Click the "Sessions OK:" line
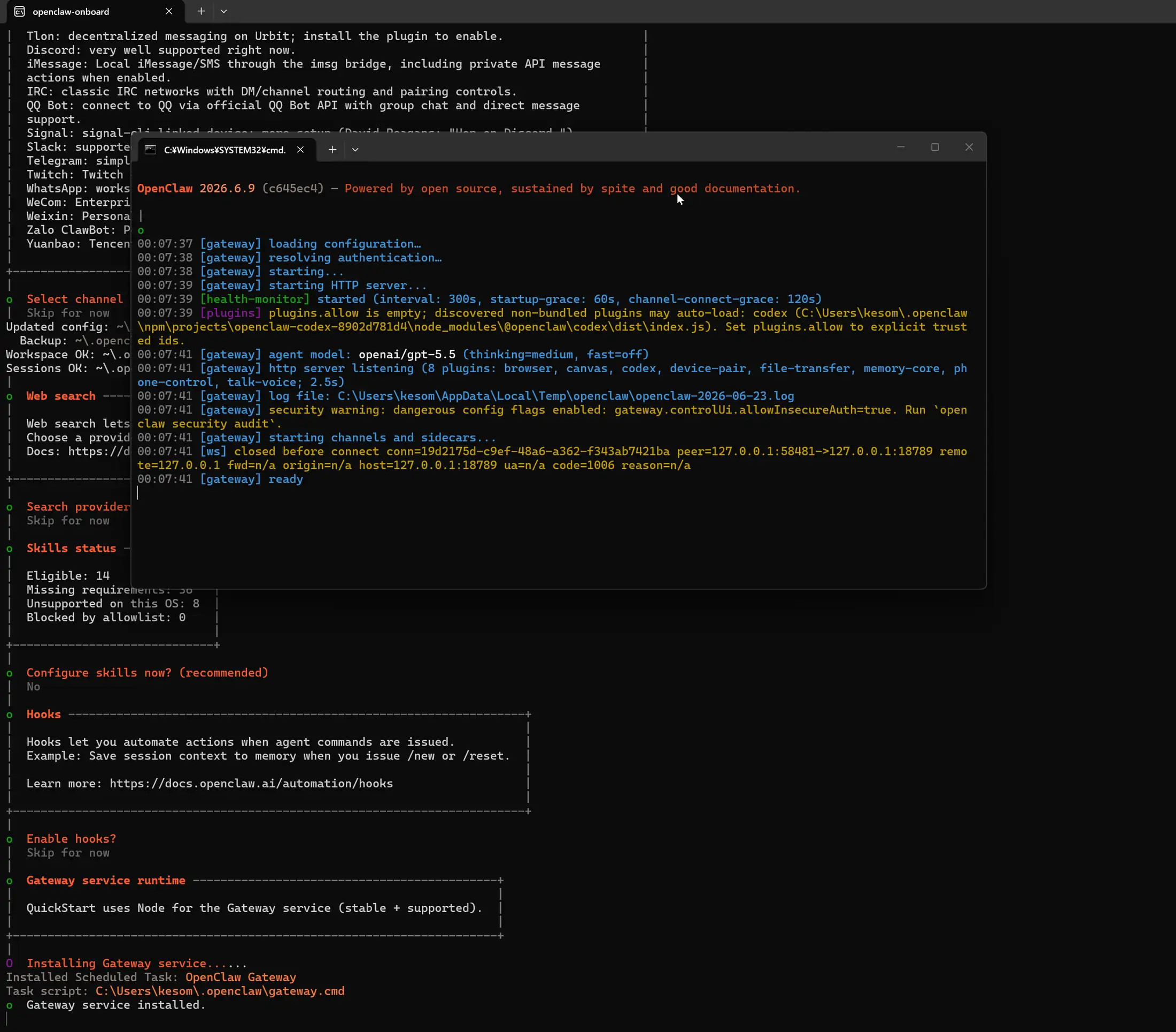1176x1032 pixels. coord(68,368)
